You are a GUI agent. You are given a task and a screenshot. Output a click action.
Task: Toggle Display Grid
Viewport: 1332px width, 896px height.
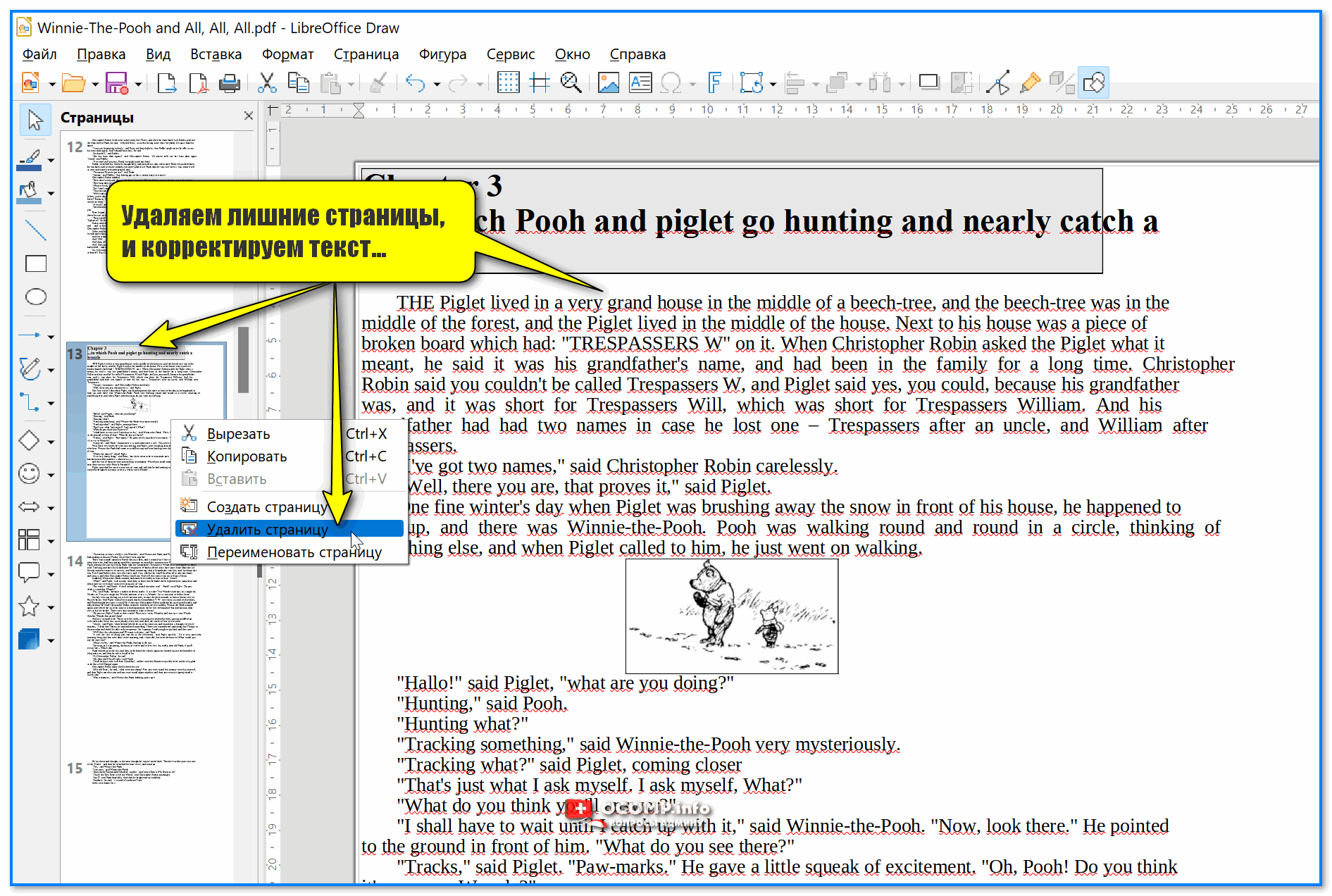[x=508, y=83]
